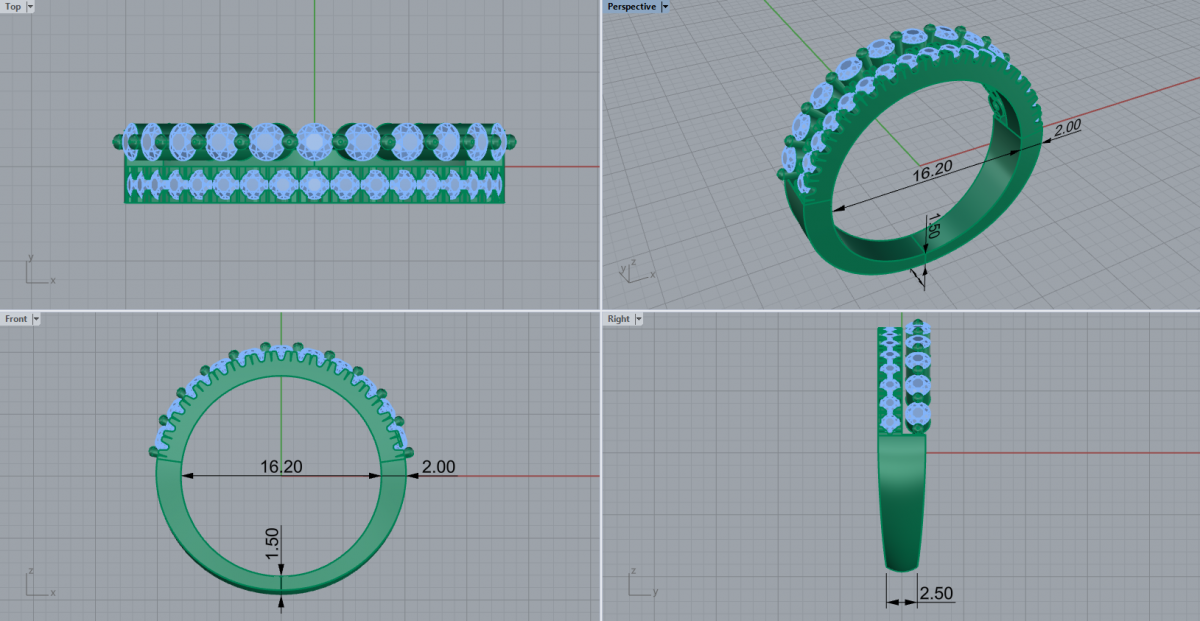
Task: Activate the Right viewport title
Action: (619, 319)
